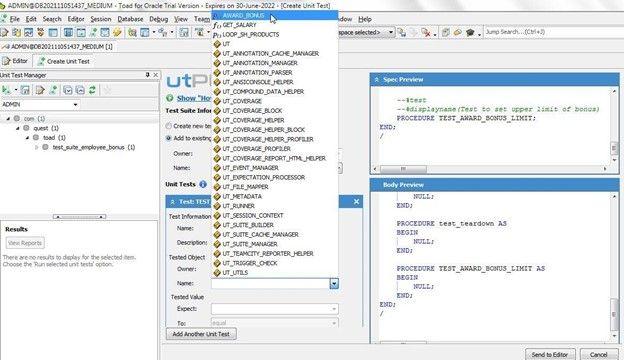Open the File menu
This screenshot has height=360, width=624.
click(14, 19)
